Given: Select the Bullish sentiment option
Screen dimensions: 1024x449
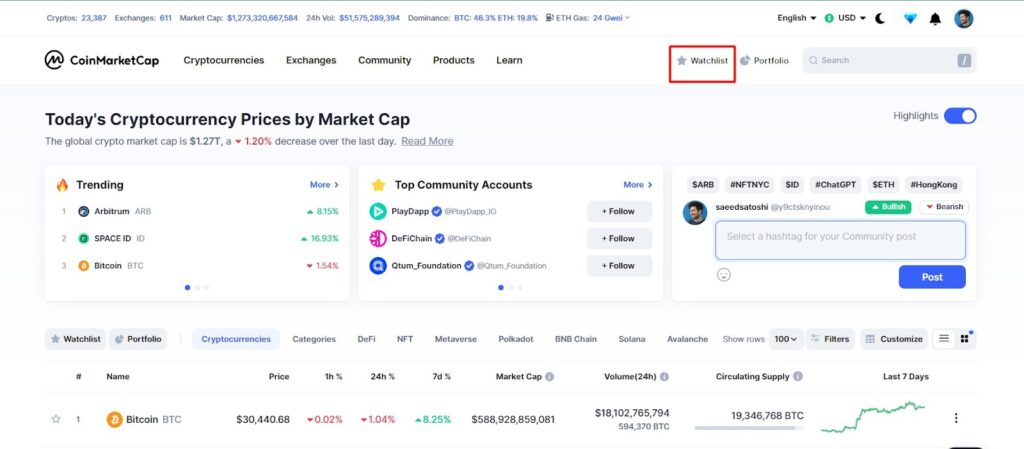Looking at the screenshot, I should [x=888, y=207].
